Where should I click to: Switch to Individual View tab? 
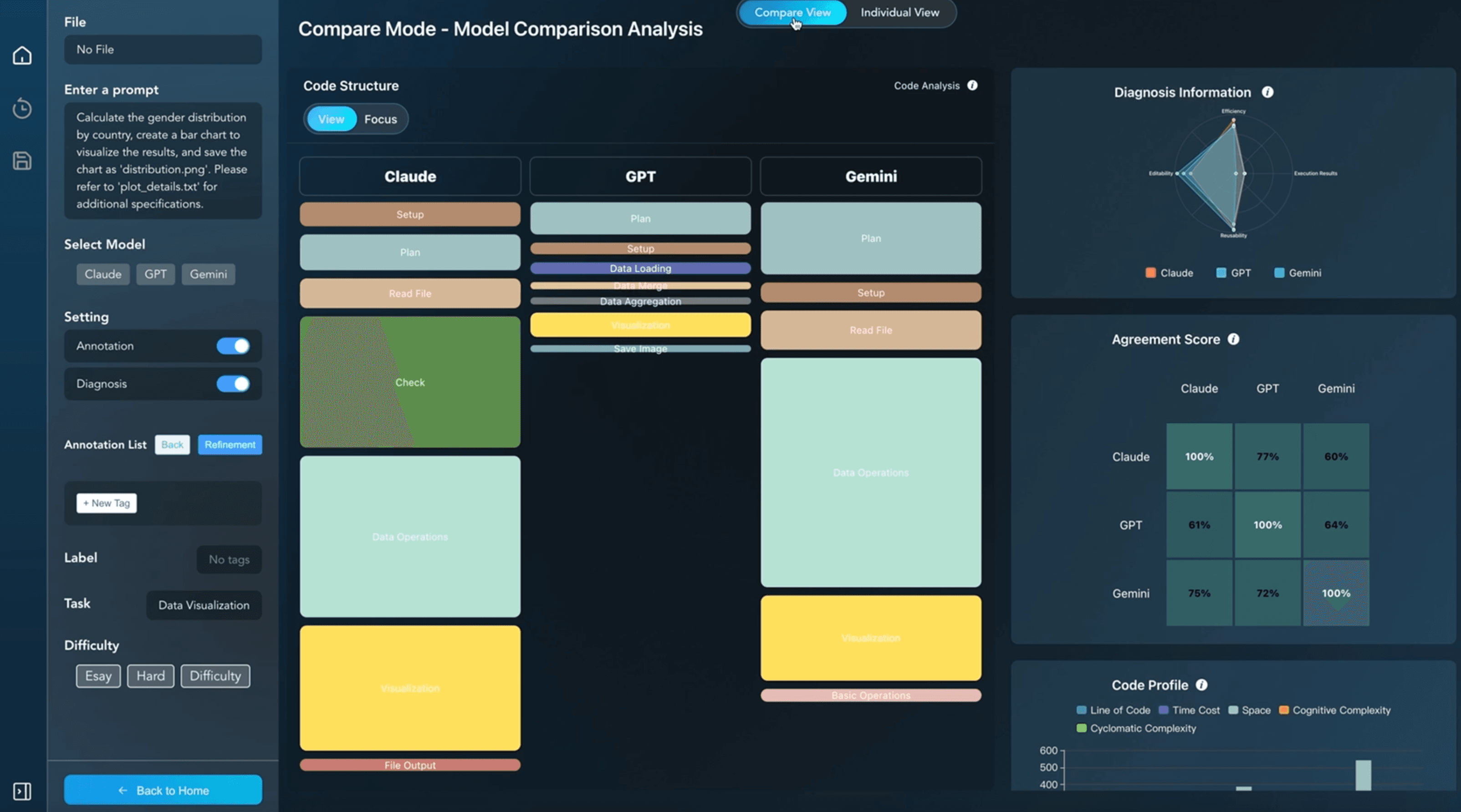(x=899, y=12)
